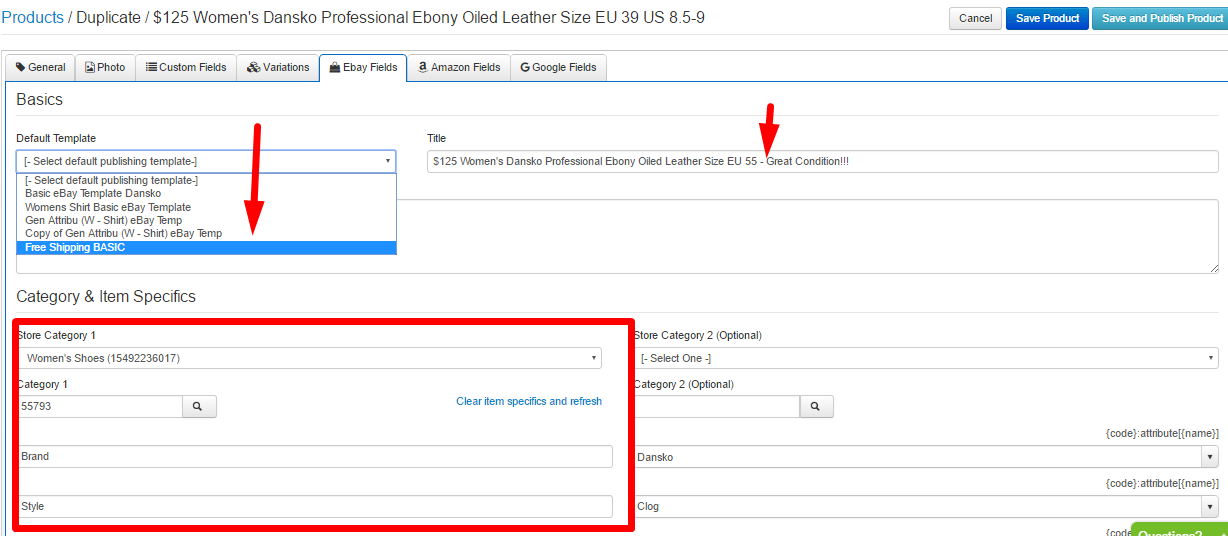
Task: Expand the Default Template dropdown
Action: [206, 161]
